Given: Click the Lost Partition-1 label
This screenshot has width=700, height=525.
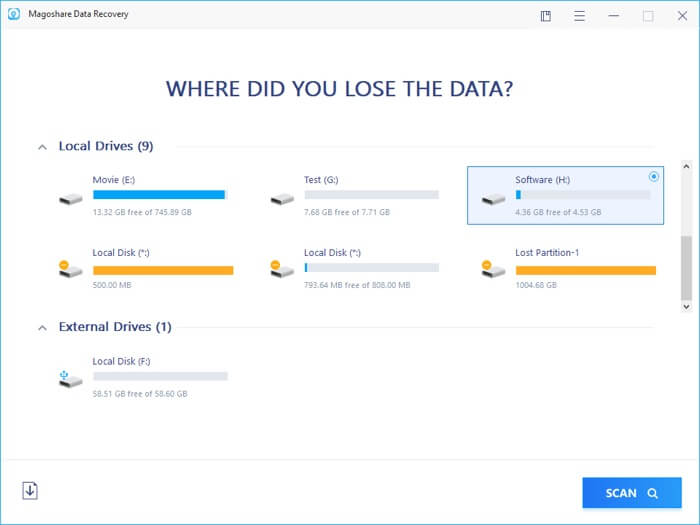Looking at the screenshot, I should 547,253.
